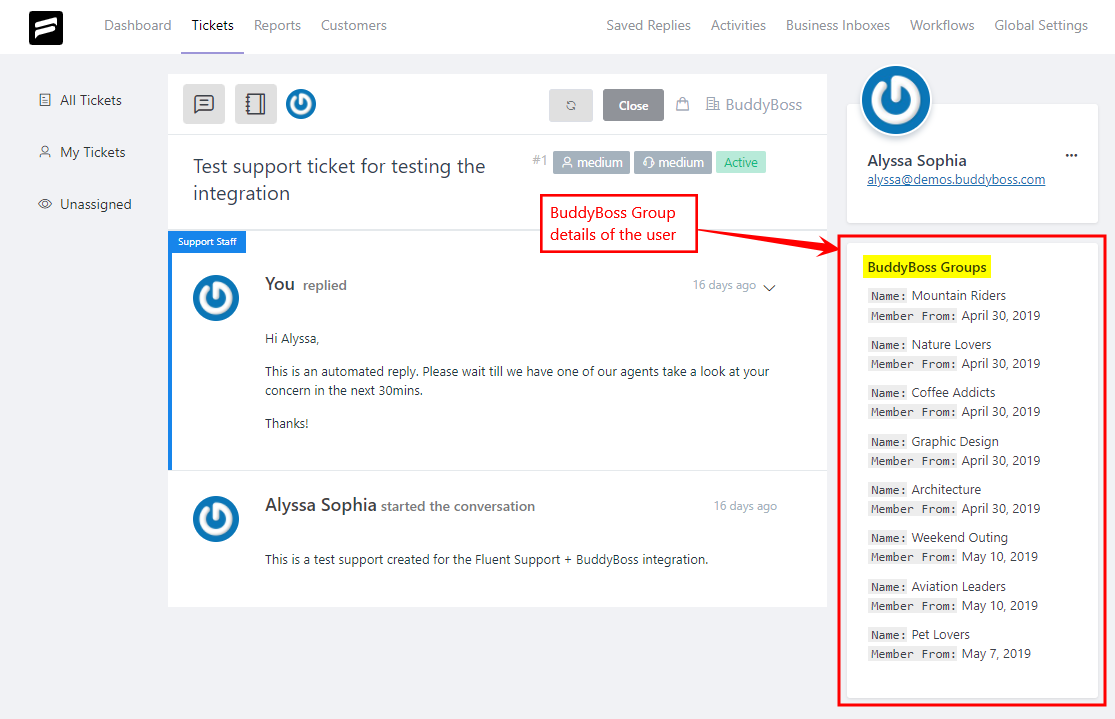Select the conversation reply icon in the toolbar
The image size is (1115, 719).
204,104
